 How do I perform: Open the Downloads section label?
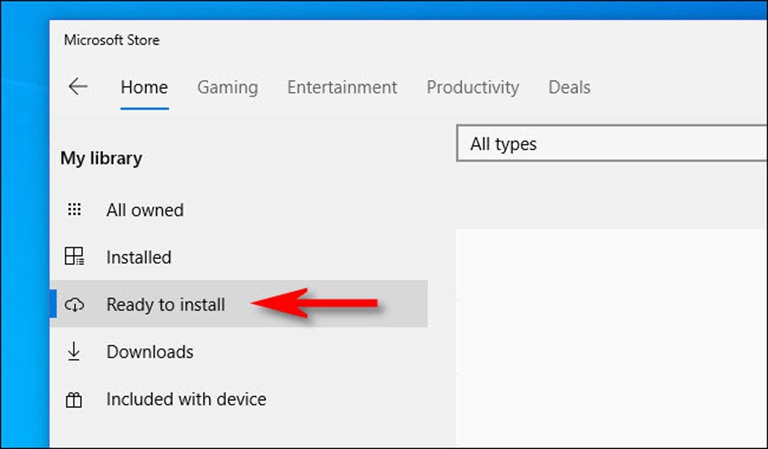click(150, 352)
